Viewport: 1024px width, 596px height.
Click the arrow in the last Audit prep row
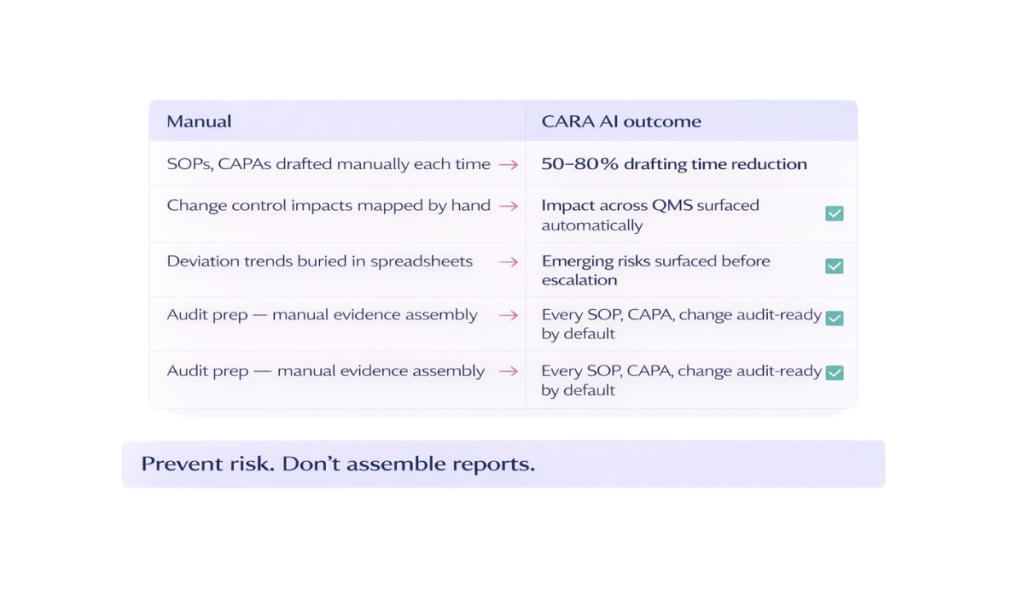pyautogui.click(x=508, y=371)
